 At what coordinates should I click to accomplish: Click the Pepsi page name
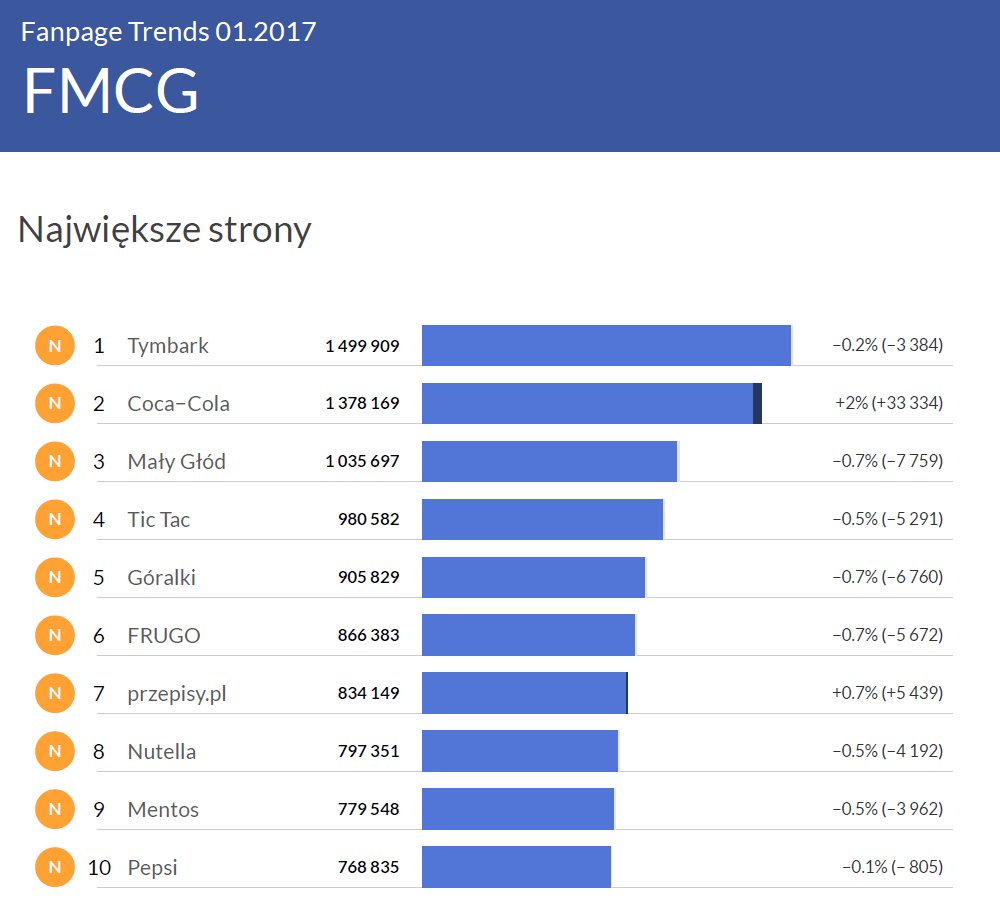coord(152,867)
